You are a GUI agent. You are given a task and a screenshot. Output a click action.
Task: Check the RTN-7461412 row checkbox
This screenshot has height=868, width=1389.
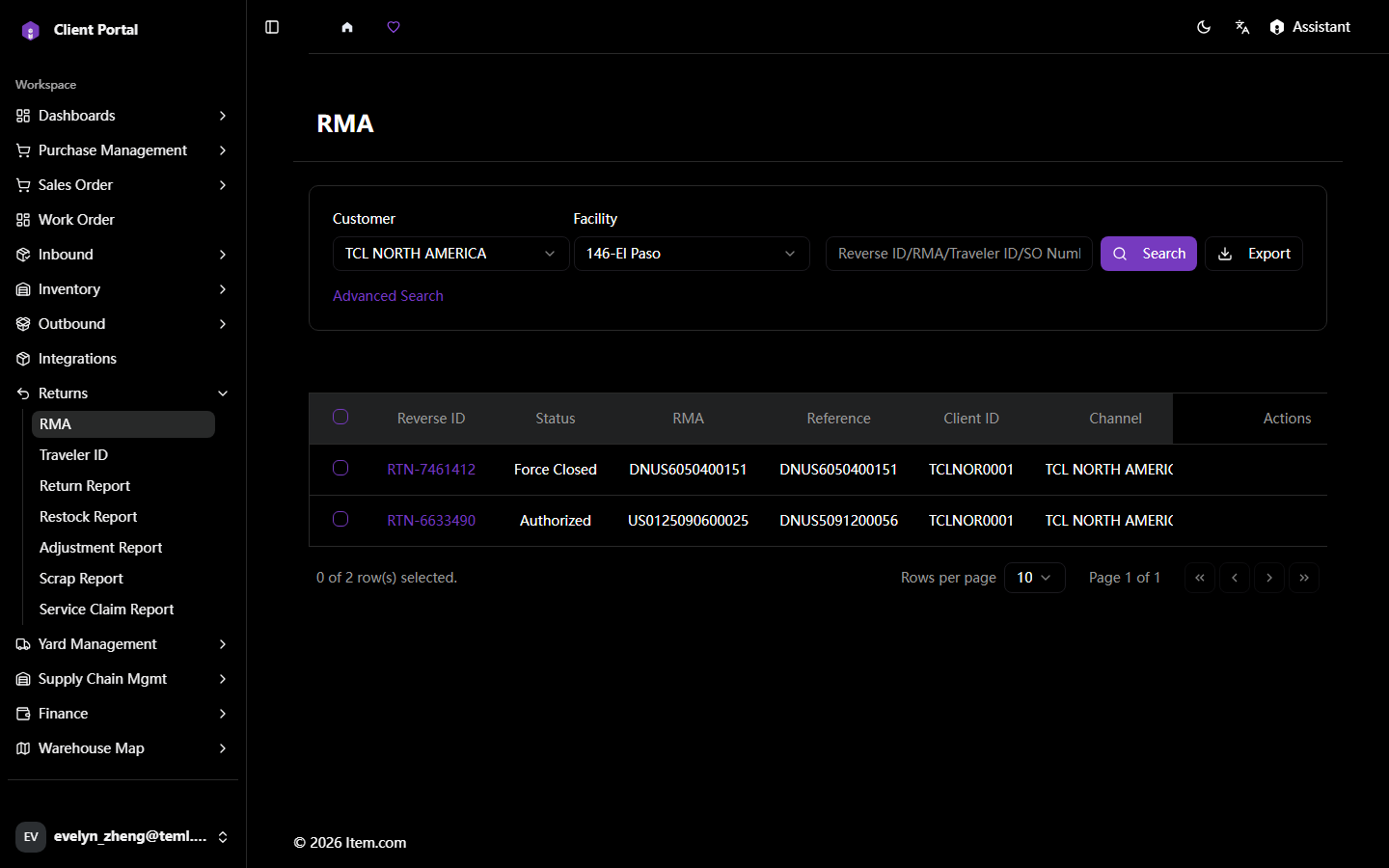tap(340, 468)
